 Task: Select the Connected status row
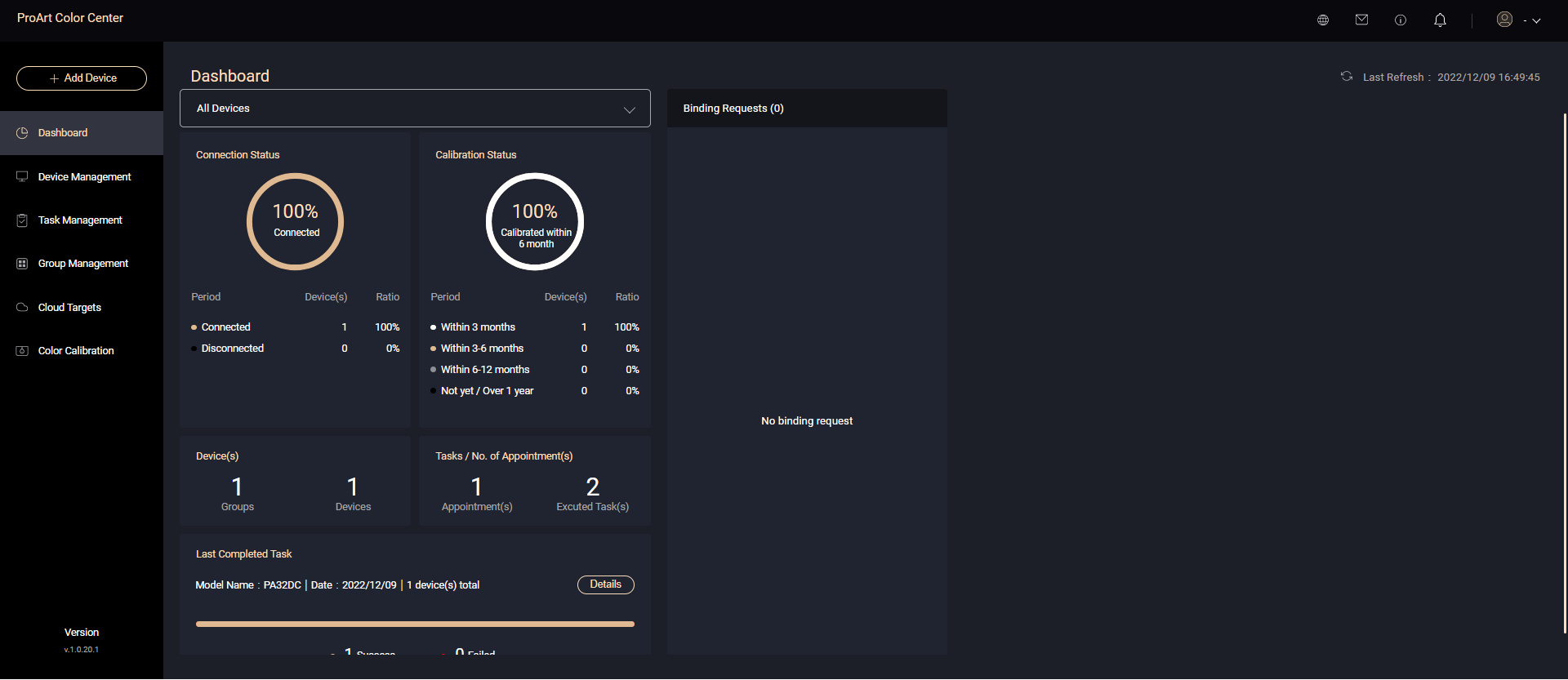tap(295, 327)
